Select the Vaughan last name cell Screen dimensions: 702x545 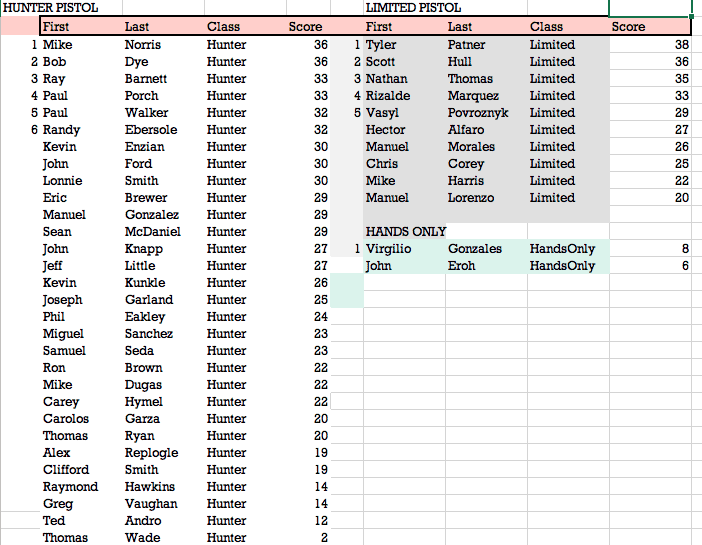(163, 504)
